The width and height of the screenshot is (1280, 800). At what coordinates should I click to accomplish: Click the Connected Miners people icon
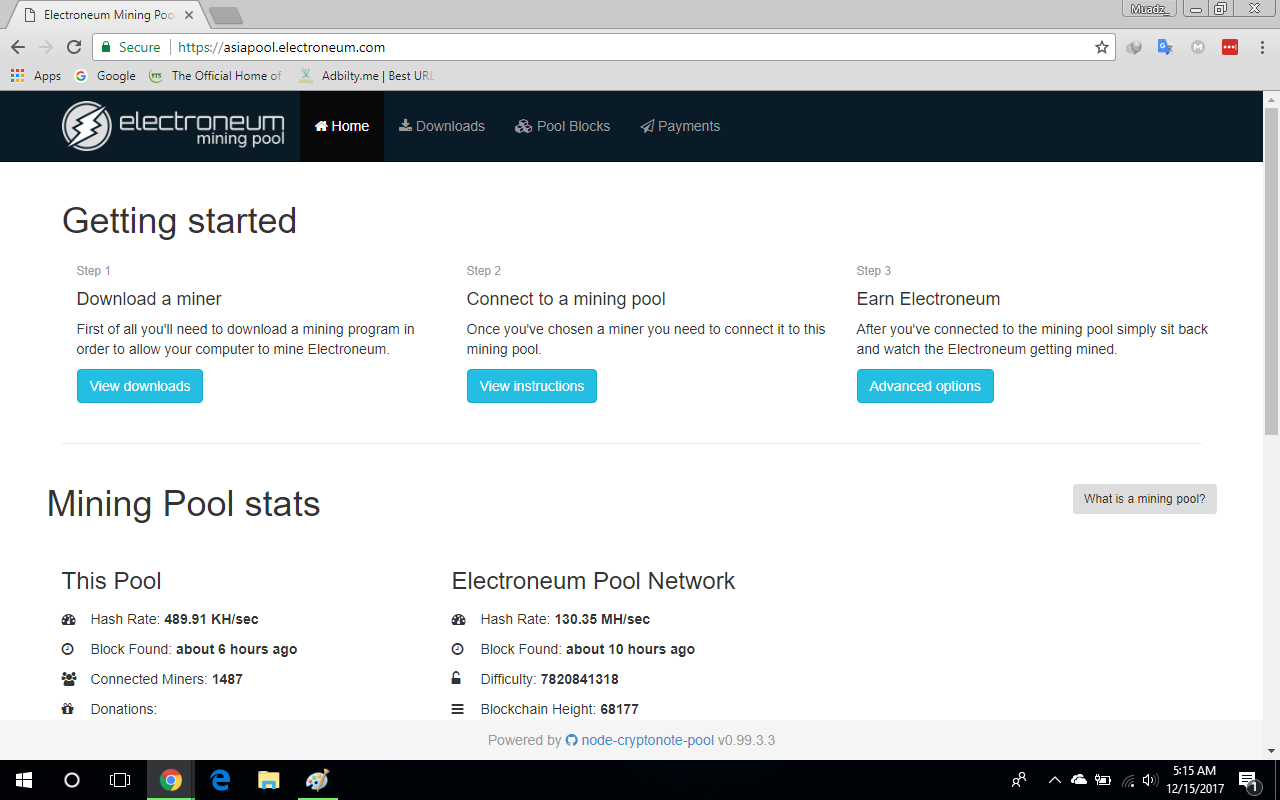click(x=69, y=679)
